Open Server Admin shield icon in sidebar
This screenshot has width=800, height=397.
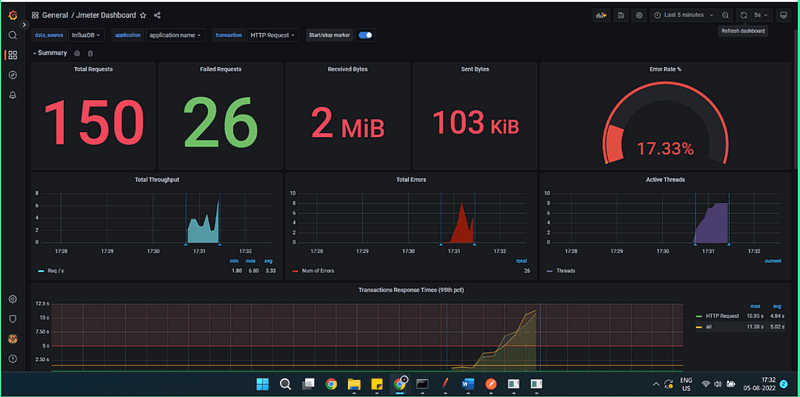13,319
